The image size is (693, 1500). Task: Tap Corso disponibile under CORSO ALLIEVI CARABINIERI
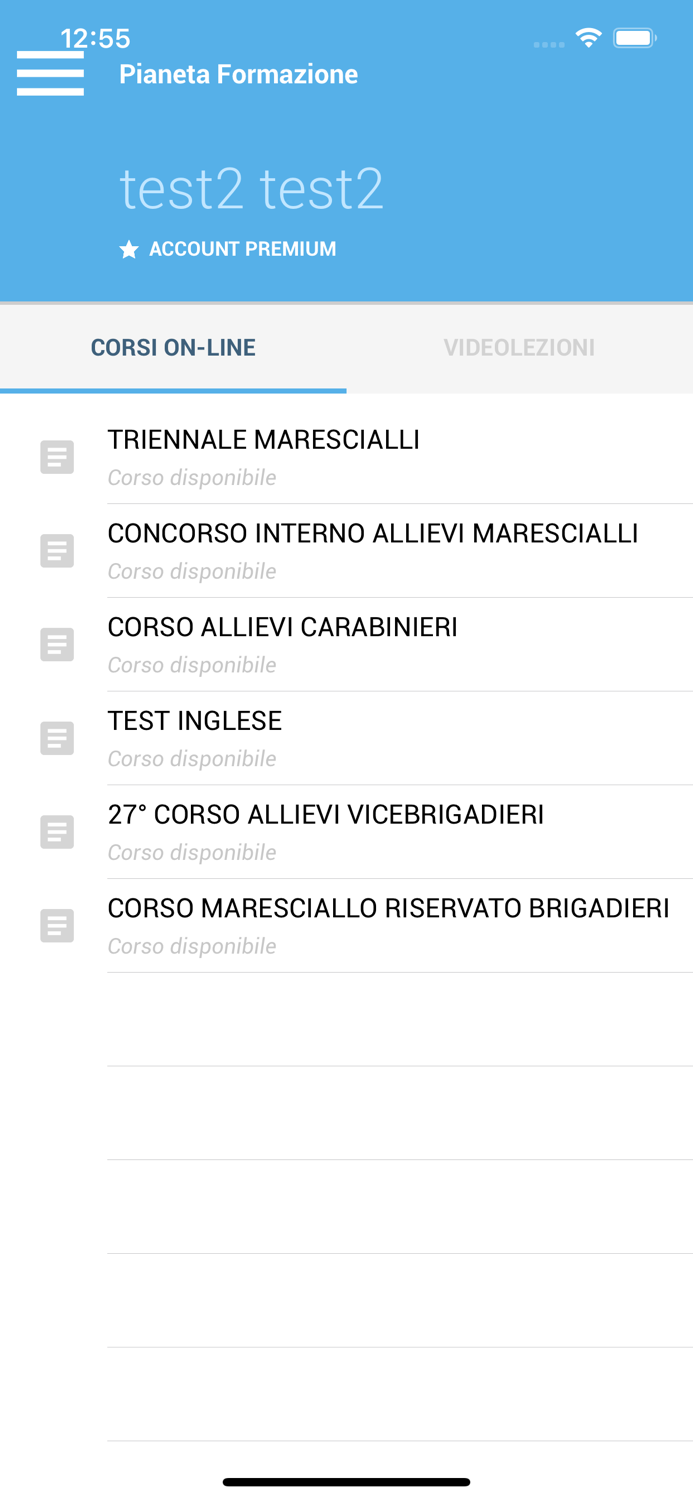pos(192,664)
